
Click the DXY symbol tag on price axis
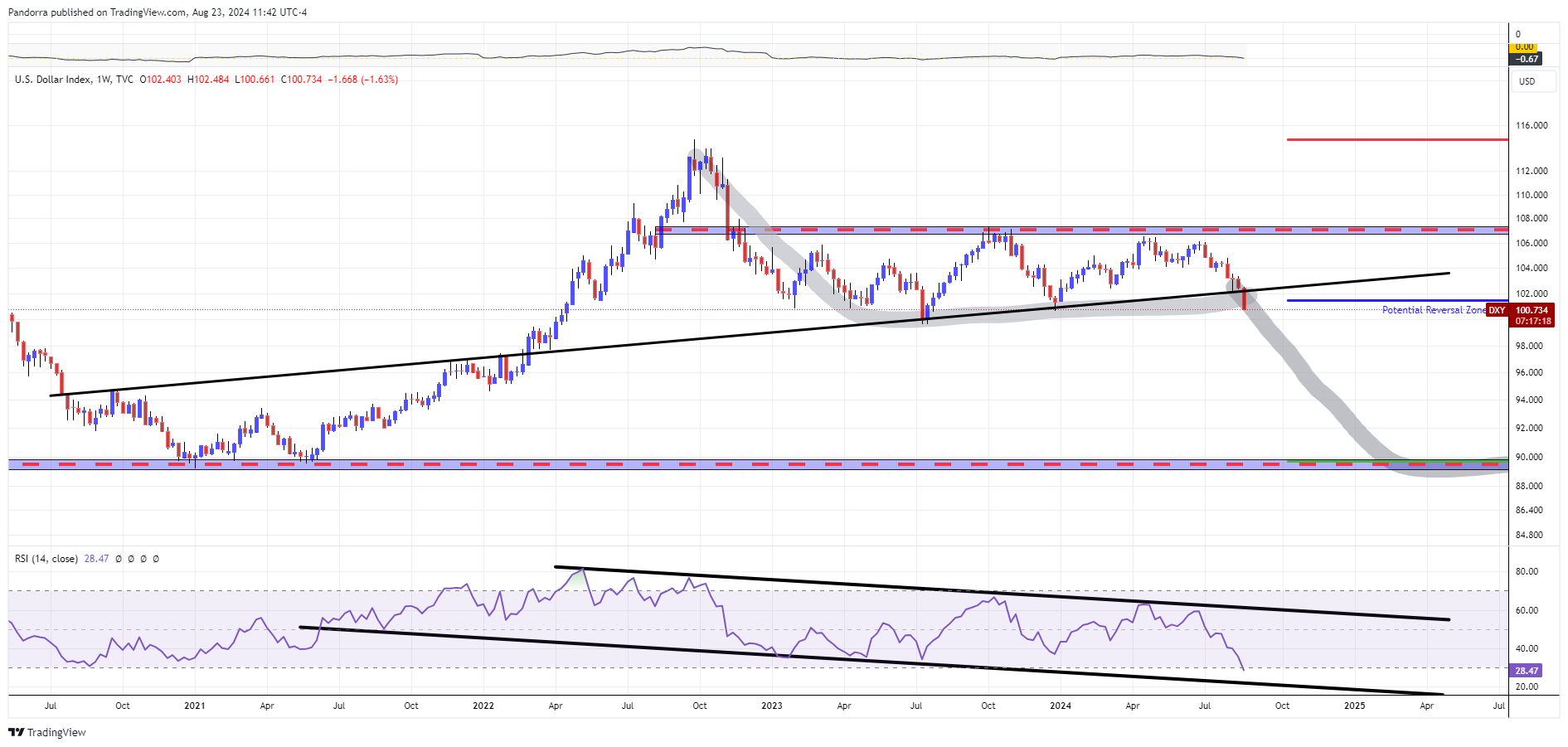(x=1497, y=310)
